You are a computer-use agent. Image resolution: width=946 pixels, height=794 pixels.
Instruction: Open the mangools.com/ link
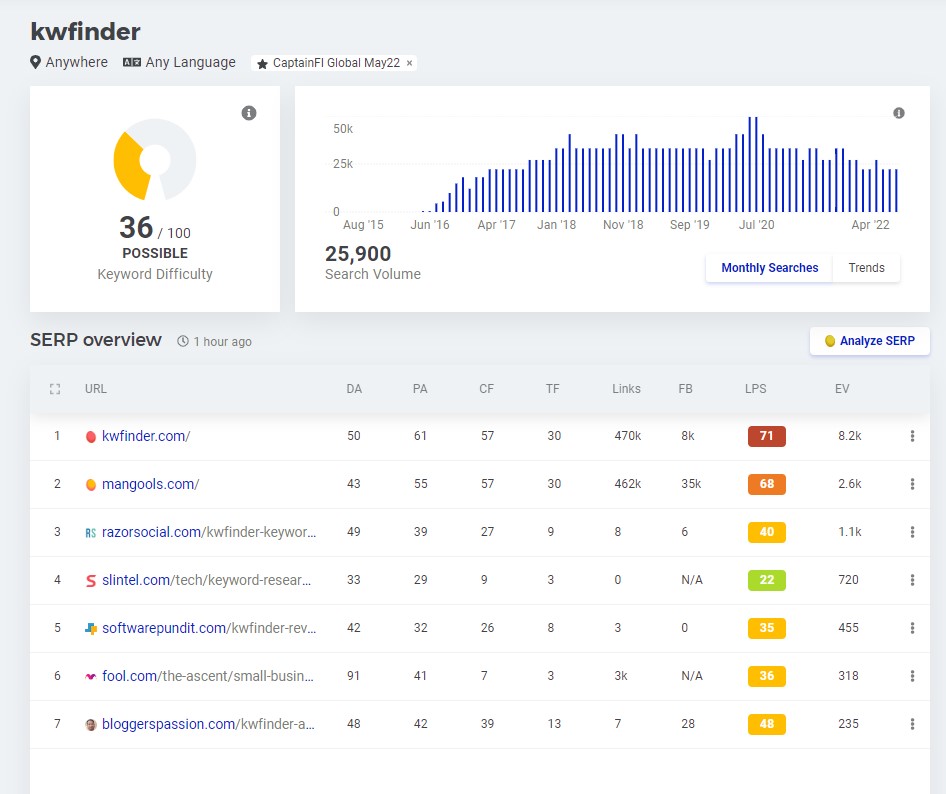pos(150,484)
